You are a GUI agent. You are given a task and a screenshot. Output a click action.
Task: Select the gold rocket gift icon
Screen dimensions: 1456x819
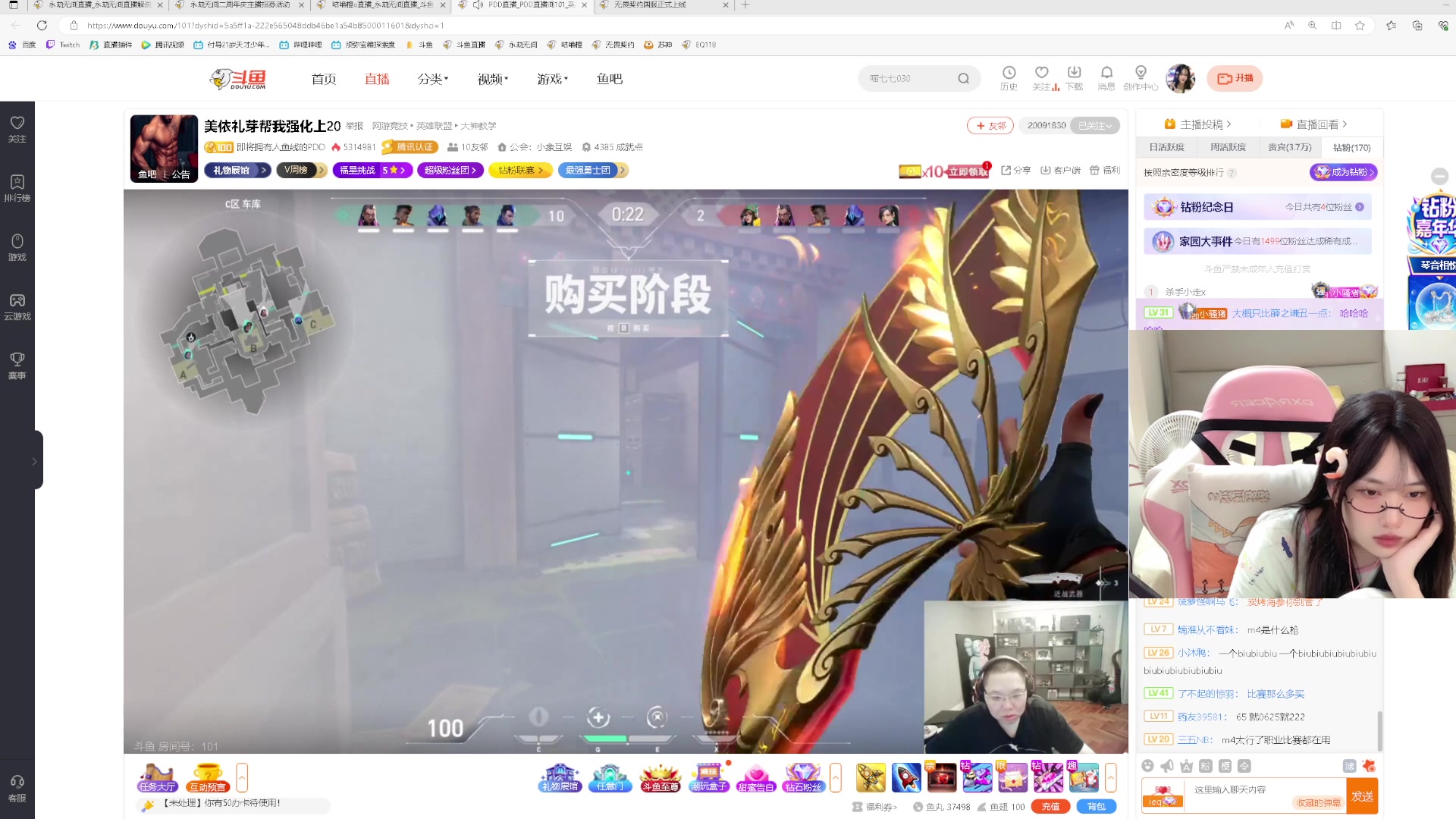pyautogui.click(x=870, y=777)
